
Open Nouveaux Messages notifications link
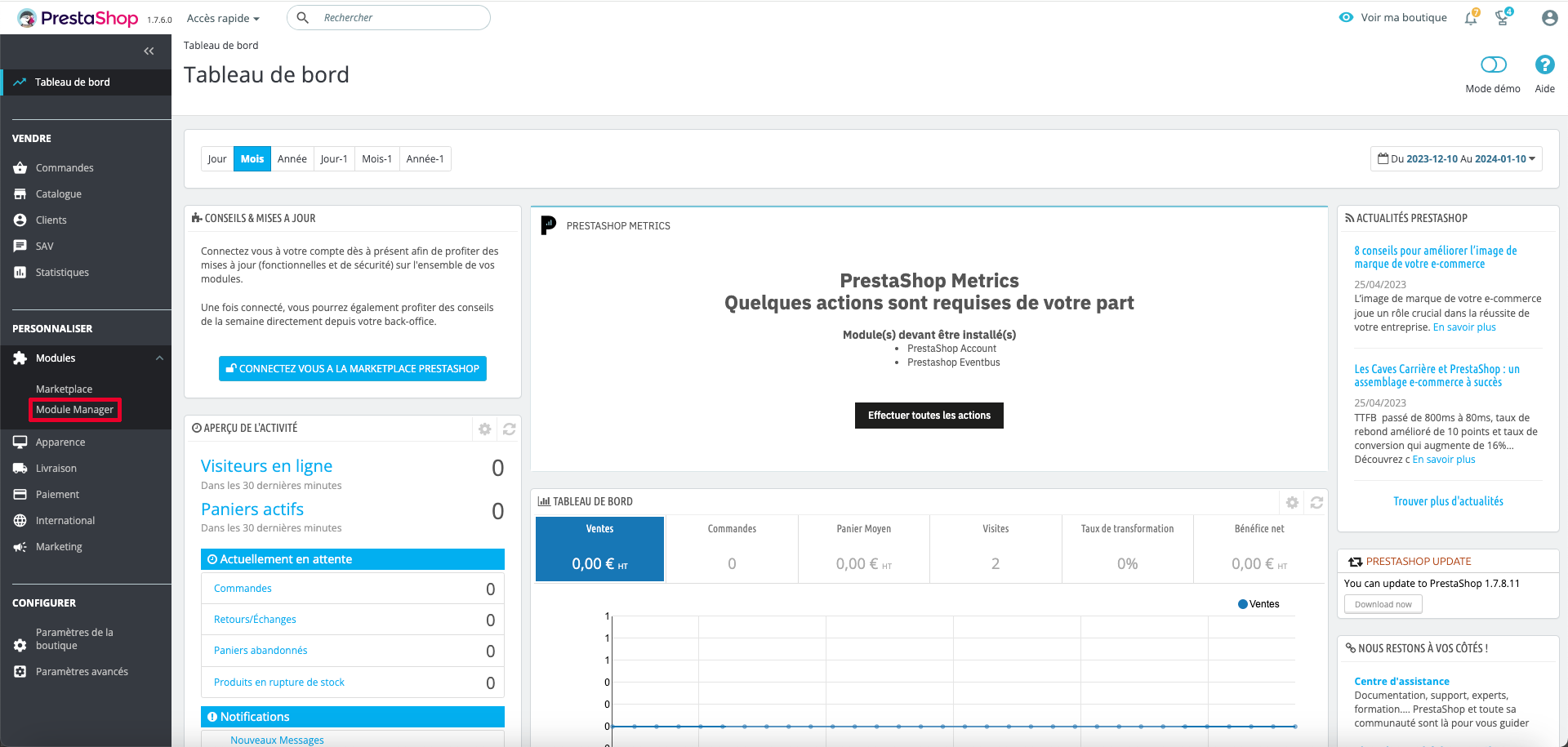(277, 740)
